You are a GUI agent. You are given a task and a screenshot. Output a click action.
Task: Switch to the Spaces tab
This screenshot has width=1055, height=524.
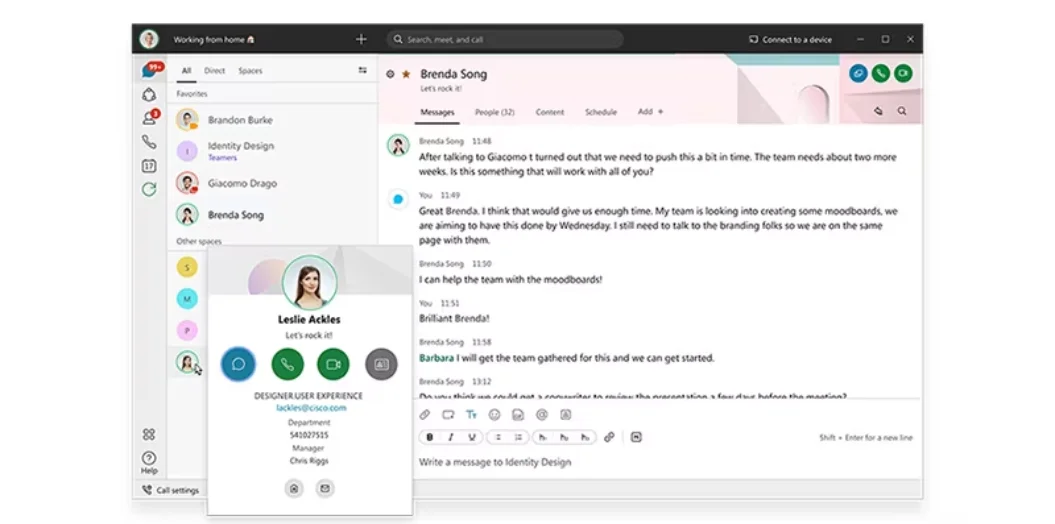pos(250,71)
